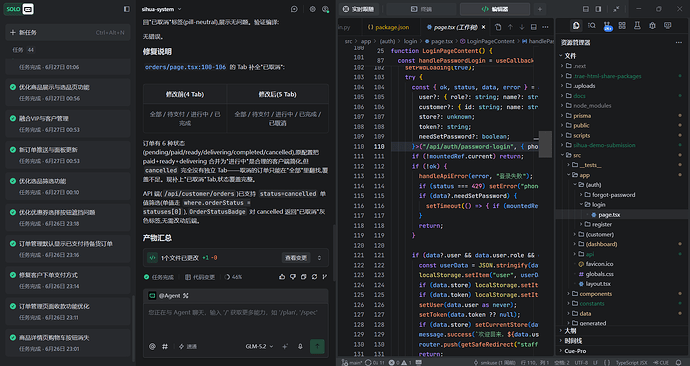
Task: Close the page.tsx editor tab
Action: [x=484, y=27]
